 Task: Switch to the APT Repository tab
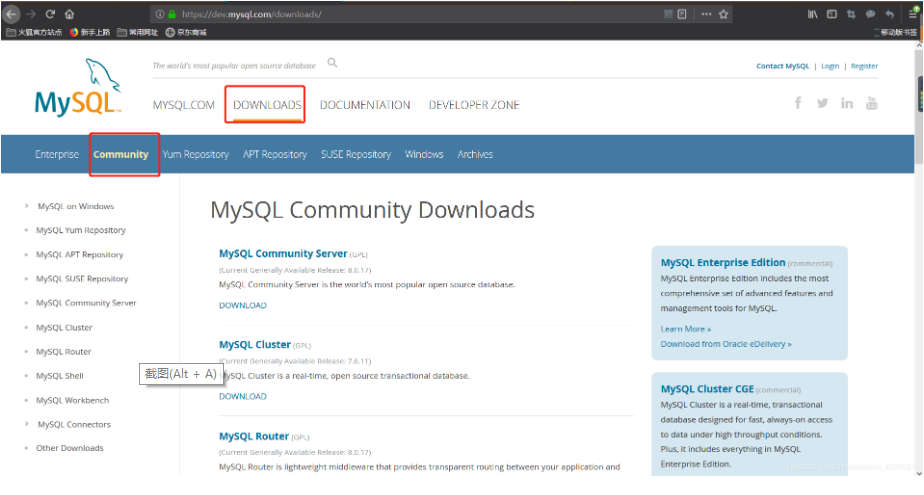(275, 154)
